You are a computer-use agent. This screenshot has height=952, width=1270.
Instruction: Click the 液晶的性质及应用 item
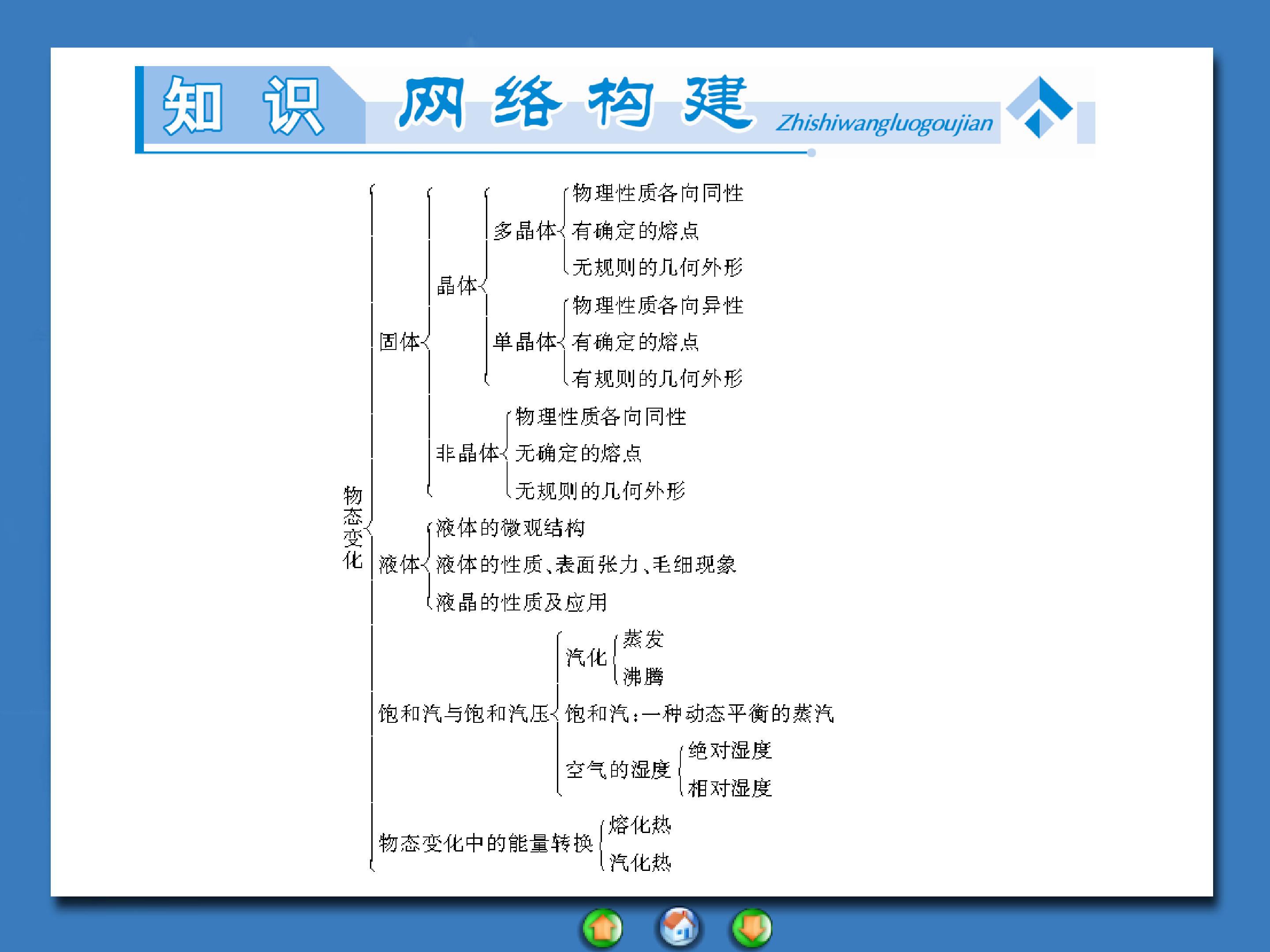pos(521,602)
